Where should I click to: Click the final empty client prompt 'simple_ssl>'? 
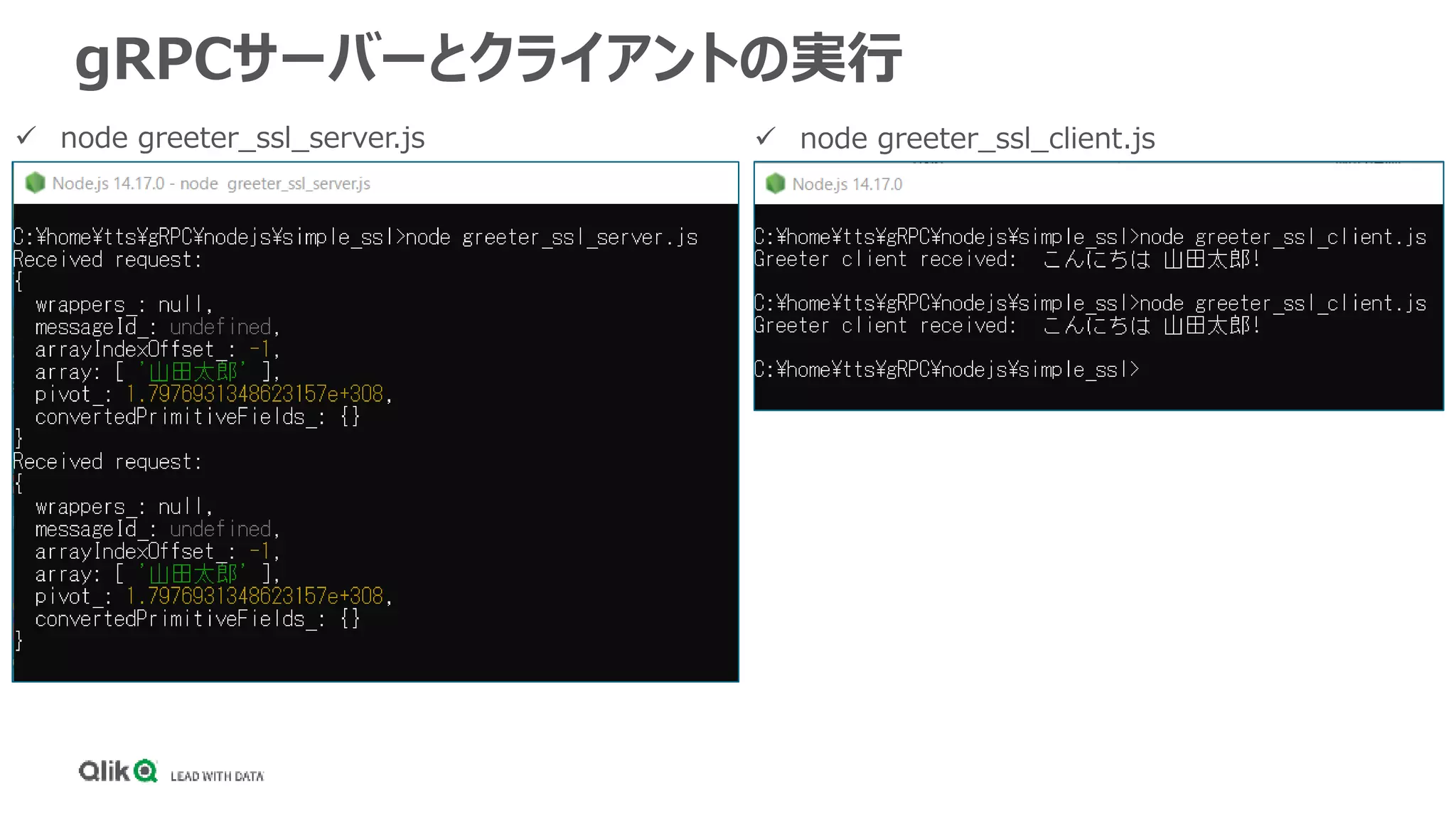coord(946,370)
